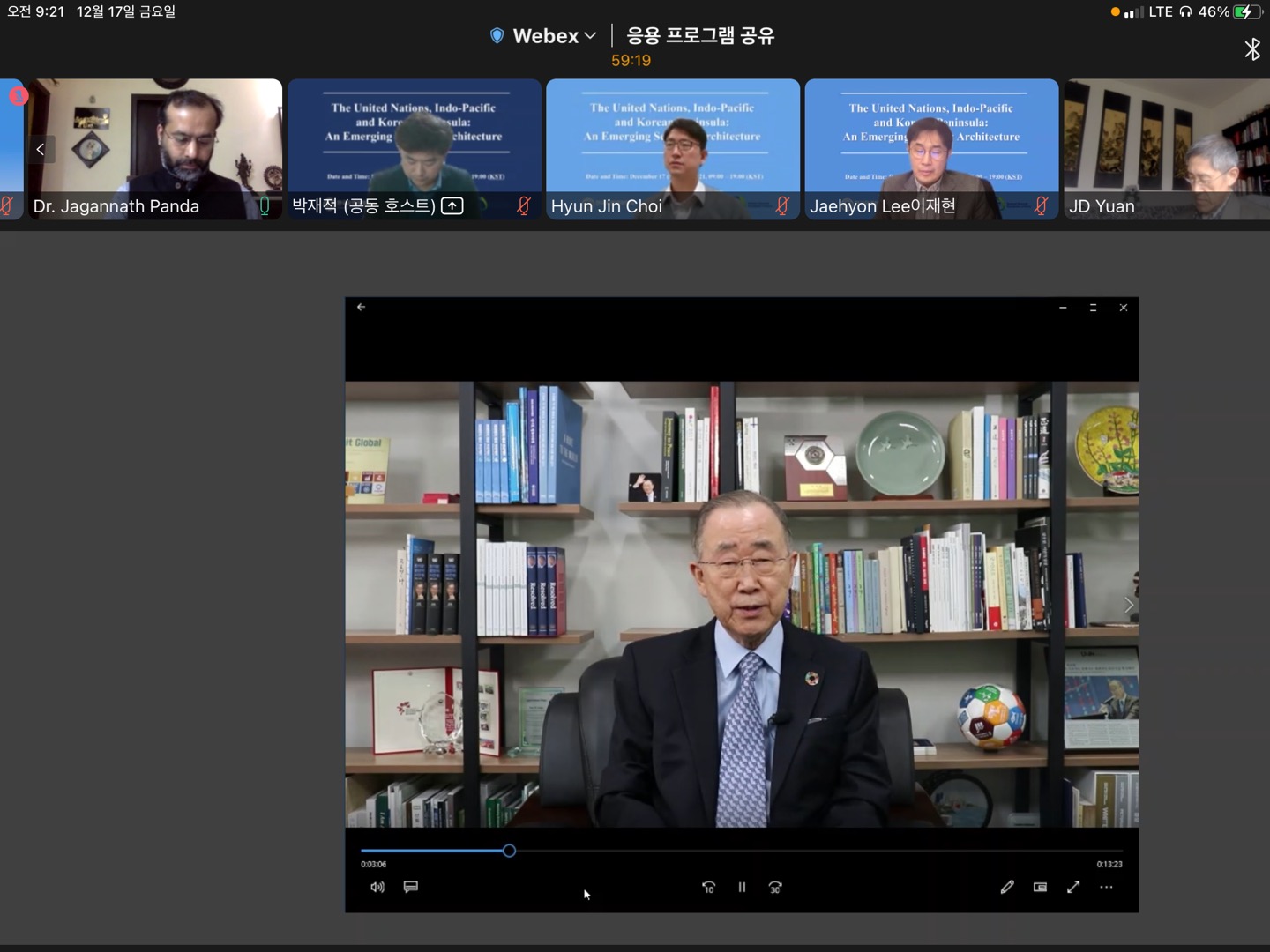Screen dimensions: 1270x952
Task: Mute the video player volume
Action: tap(377, 887)
